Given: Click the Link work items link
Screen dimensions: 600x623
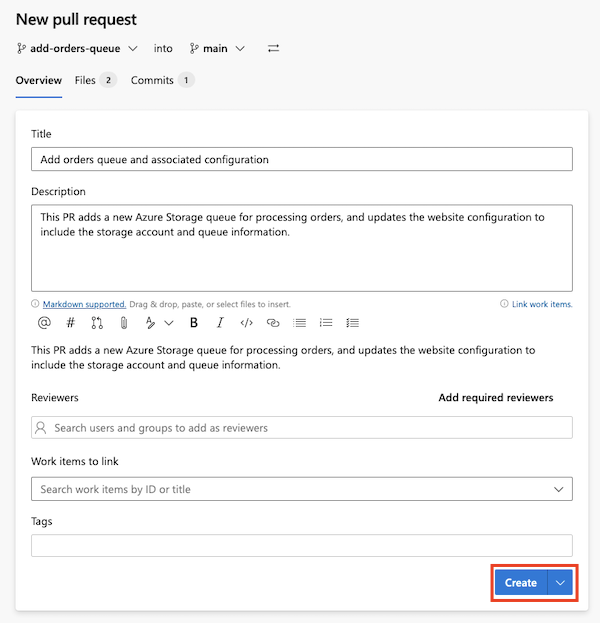Looking at the screenshot, I should (x=542, y=304).
